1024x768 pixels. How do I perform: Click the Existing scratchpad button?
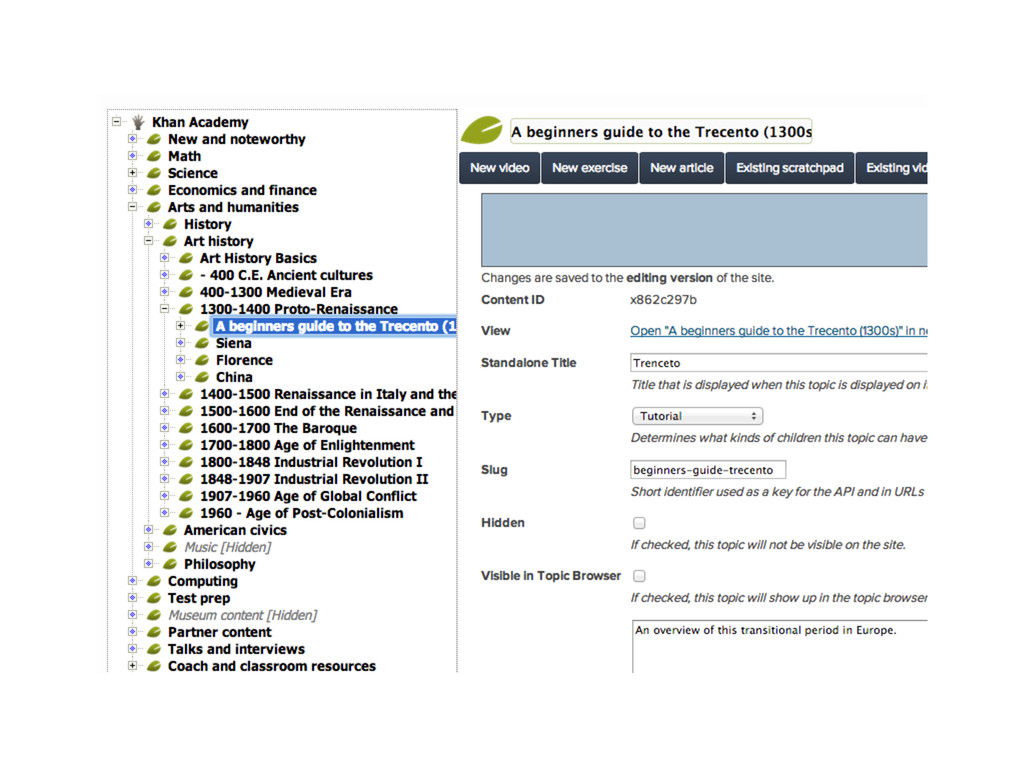coord(790,168)
